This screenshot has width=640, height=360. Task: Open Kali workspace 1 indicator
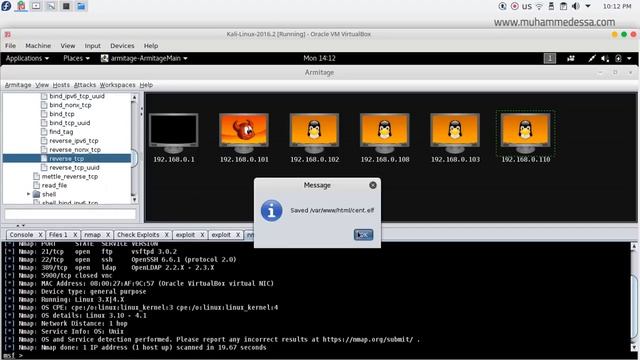click(x=550, y=58)
